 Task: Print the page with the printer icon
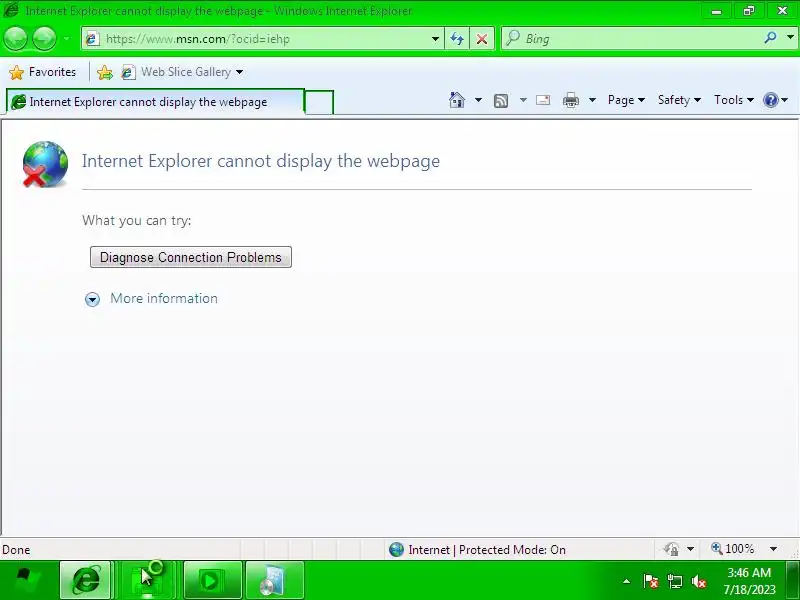(570, 100)
